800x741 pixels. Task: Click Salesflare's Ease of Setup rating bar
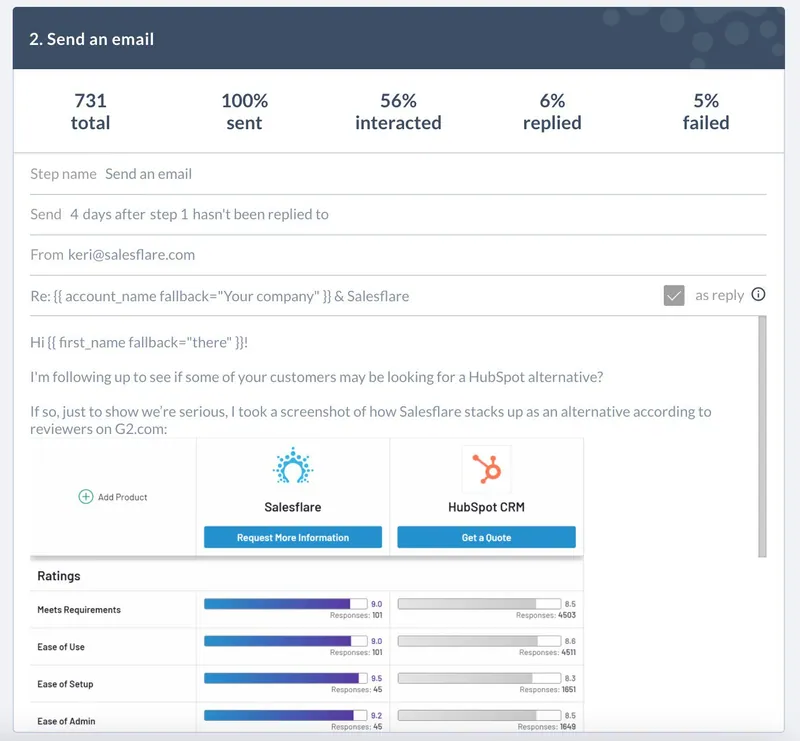286,678
